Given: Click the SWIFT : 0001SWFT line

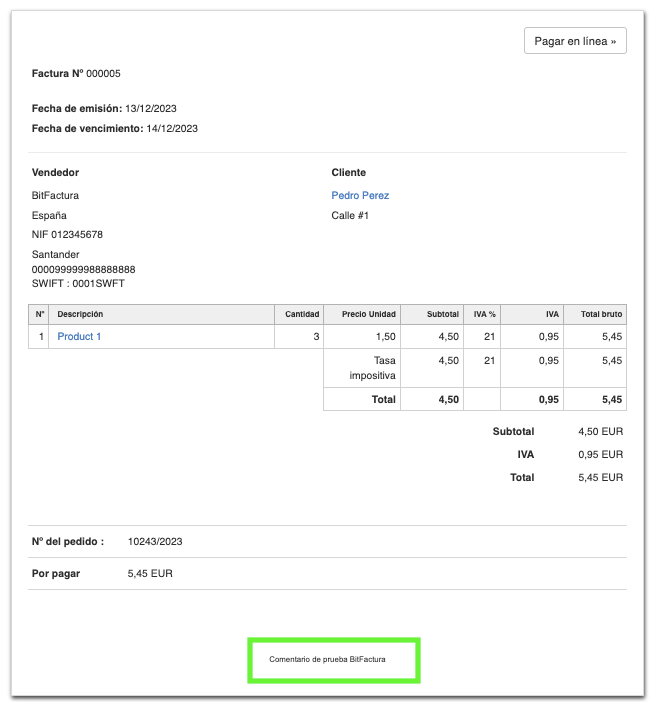Looking at the screenshot, I should click(x=78, y=284).
